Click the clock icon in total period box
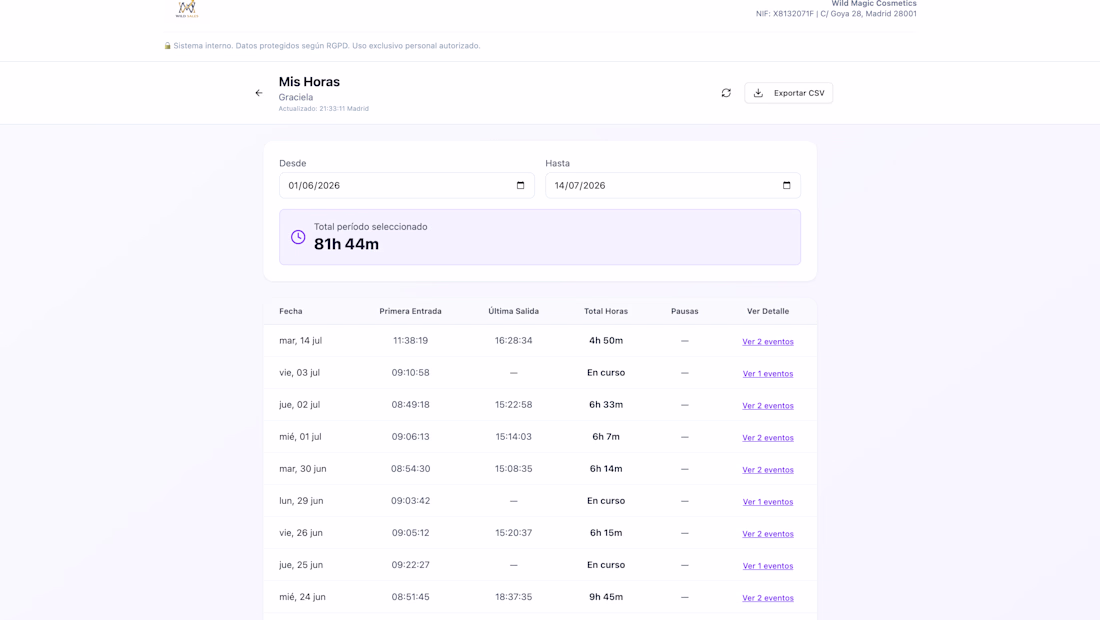The image size is (1100, 620). point(298,237)
